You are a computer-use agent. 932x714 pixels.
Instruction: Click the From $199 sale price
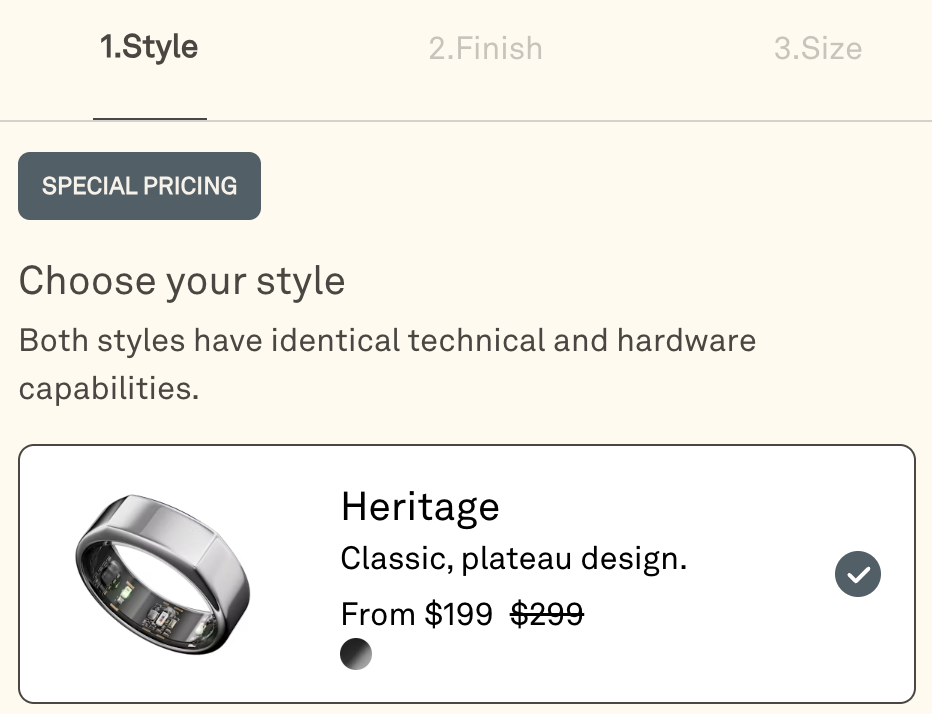tap(416, 613)
